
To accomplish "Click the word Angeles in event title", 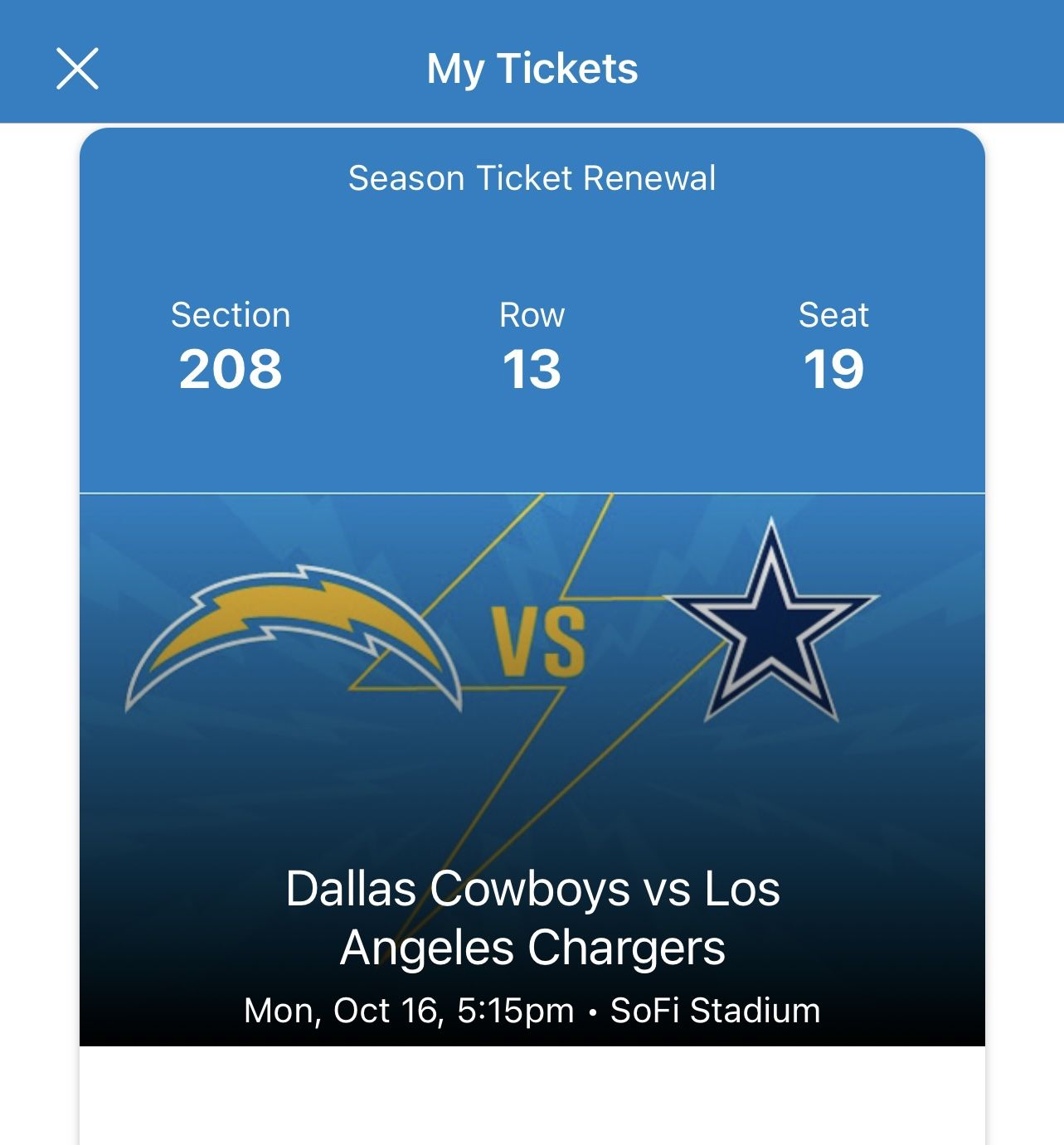I will 427,948.
